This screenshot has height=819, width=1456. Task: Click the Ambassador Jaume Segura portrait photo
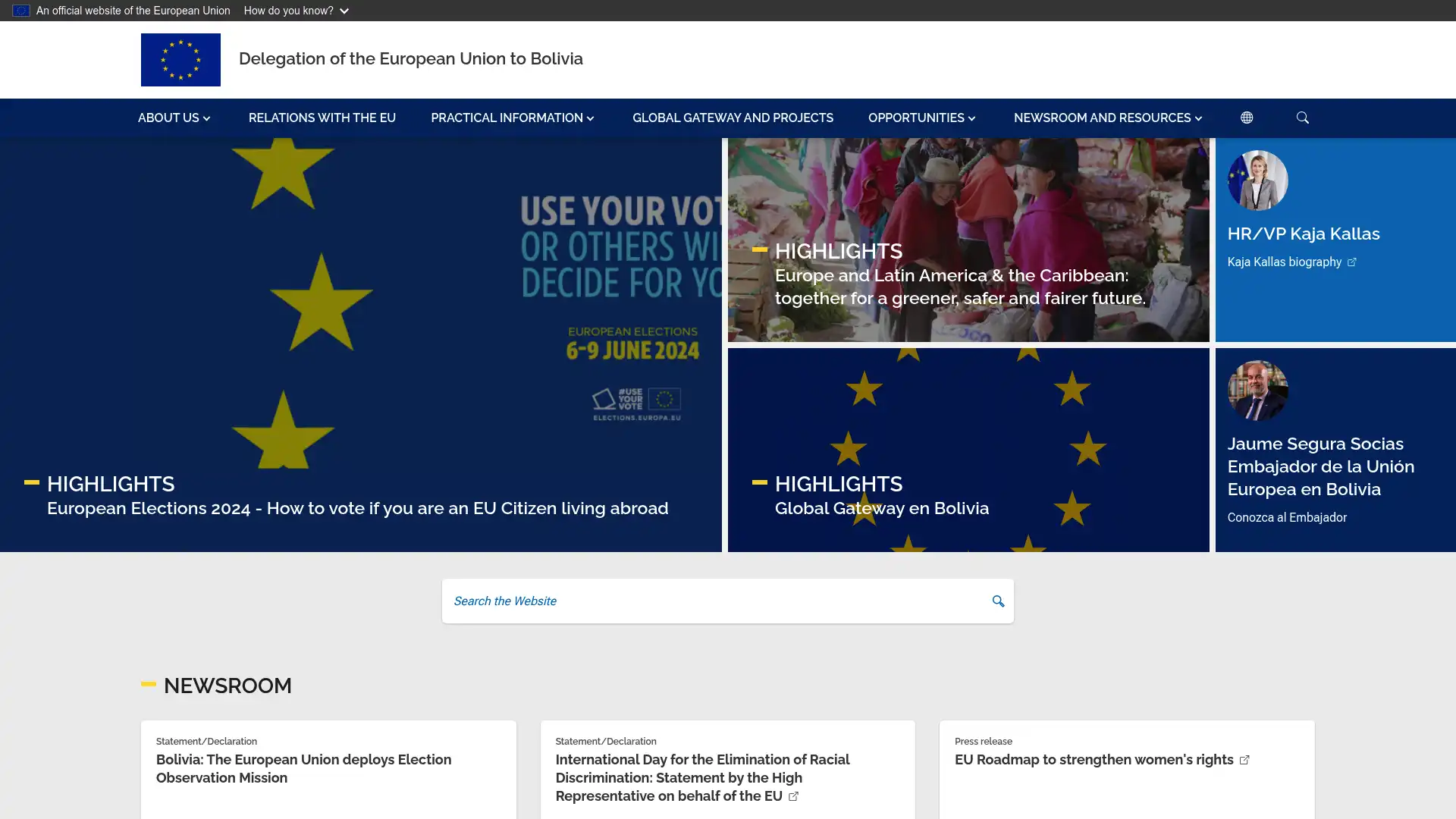(x=1257, y=391)
